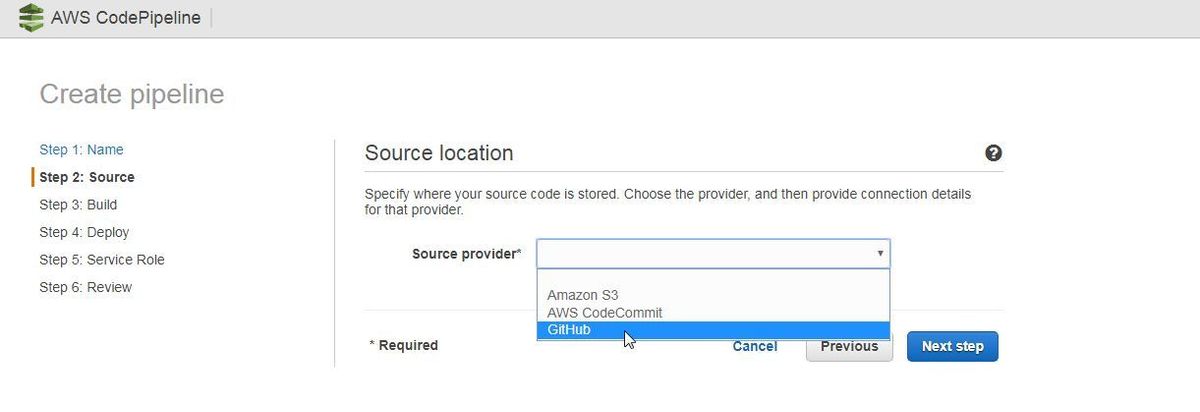Open the Source provider combo box
The image size is (1200, 412).
tap(713, 254)
